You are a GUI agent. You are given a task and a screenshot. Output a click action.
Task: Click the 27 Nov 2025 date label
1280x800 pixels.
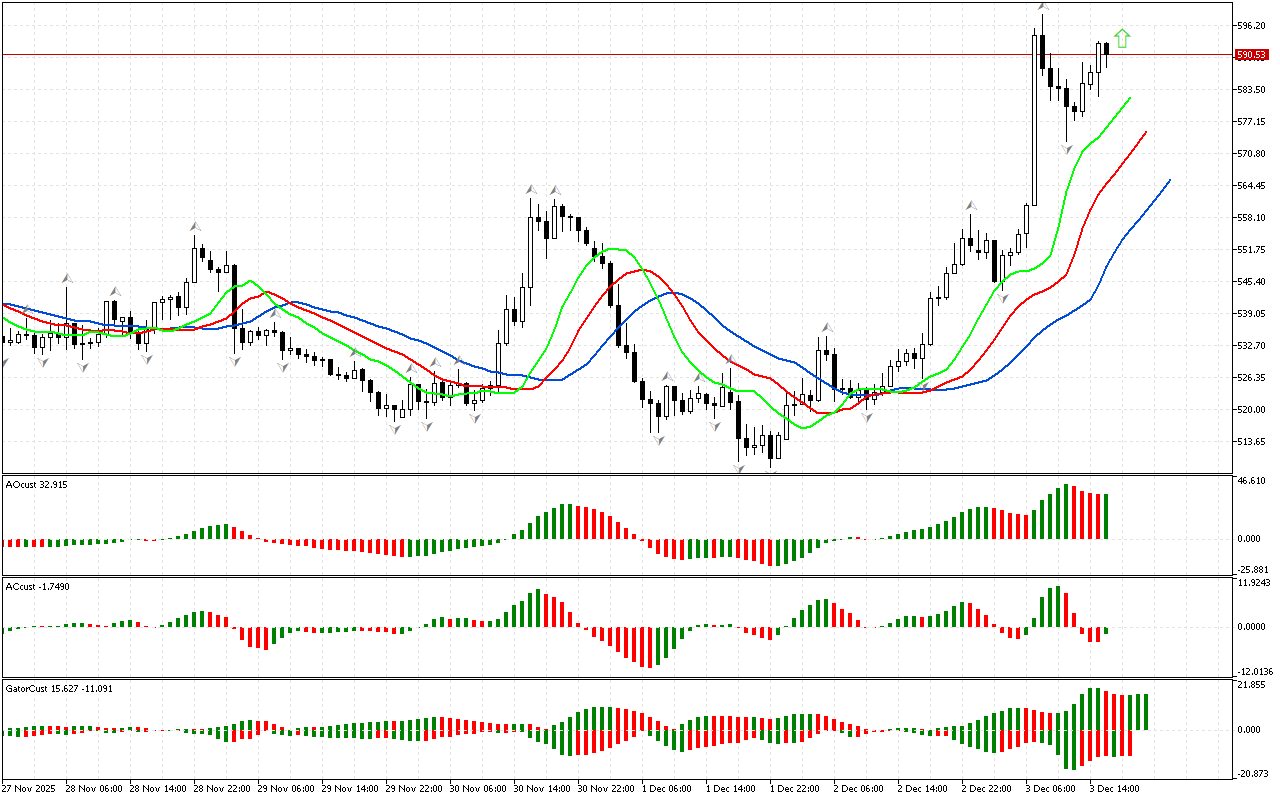coord(30,789)
